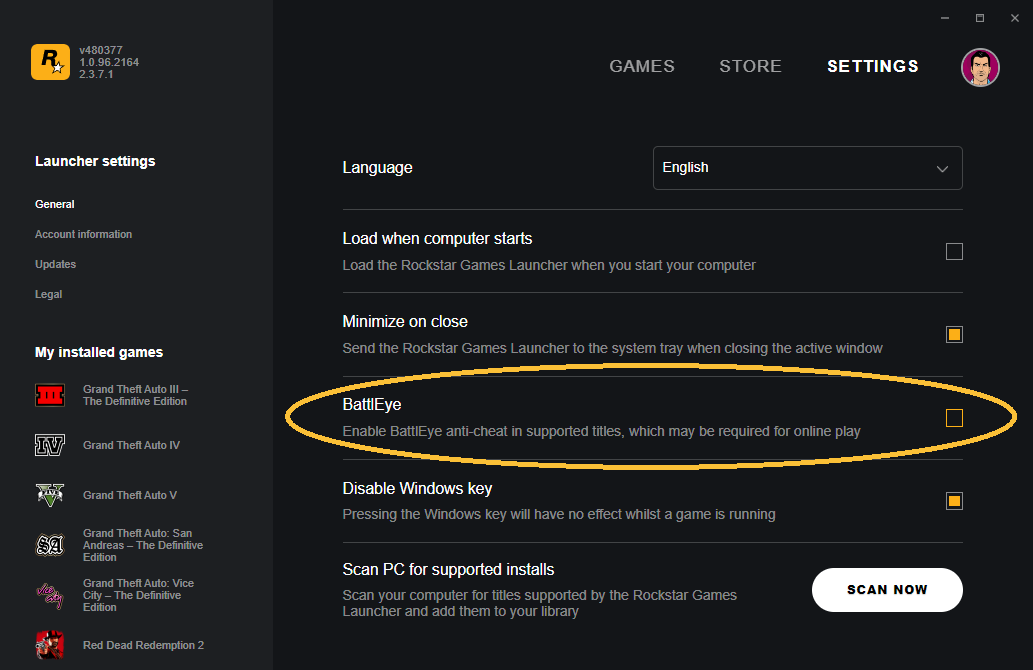Screen dimensions: 1033x670
Task: Click the 'BattlEye' setting title
Action: coord(372,405)
